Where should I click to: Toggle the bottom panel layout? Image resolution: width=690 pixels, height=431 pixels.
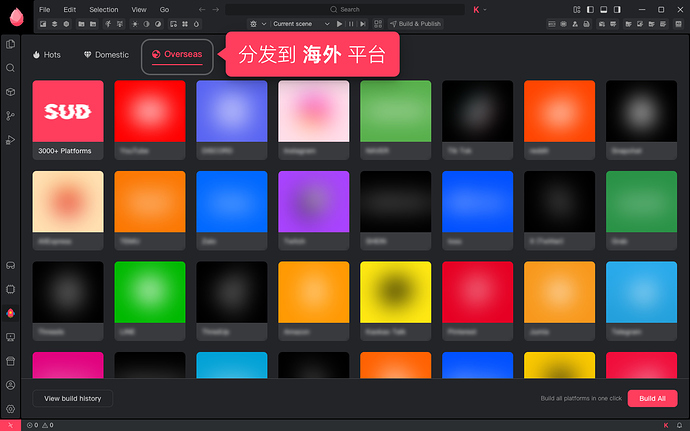[x=604, y=10]
